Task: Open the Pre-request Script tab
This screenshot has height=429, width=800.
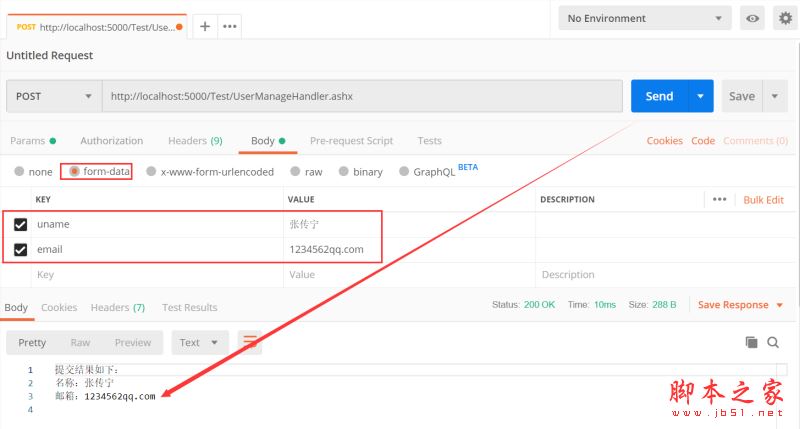Action: [351, 141]
